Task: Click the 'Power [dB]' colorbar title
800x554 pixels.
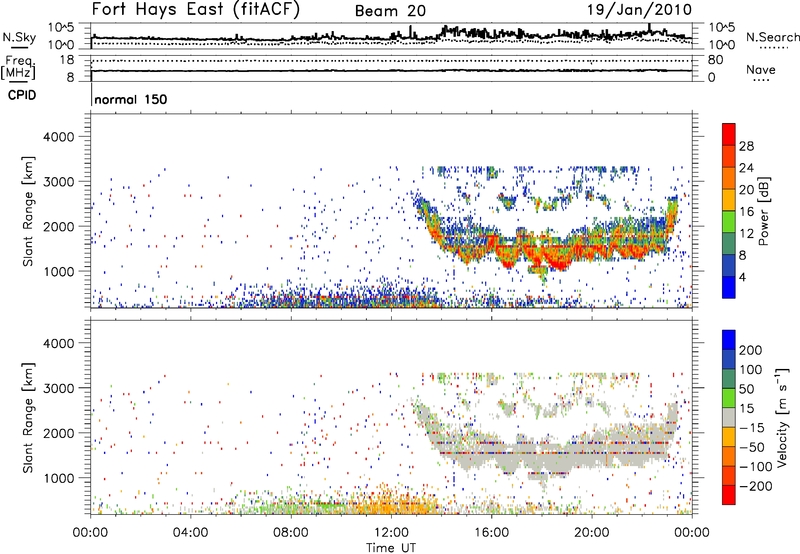Action: (763, 211)
